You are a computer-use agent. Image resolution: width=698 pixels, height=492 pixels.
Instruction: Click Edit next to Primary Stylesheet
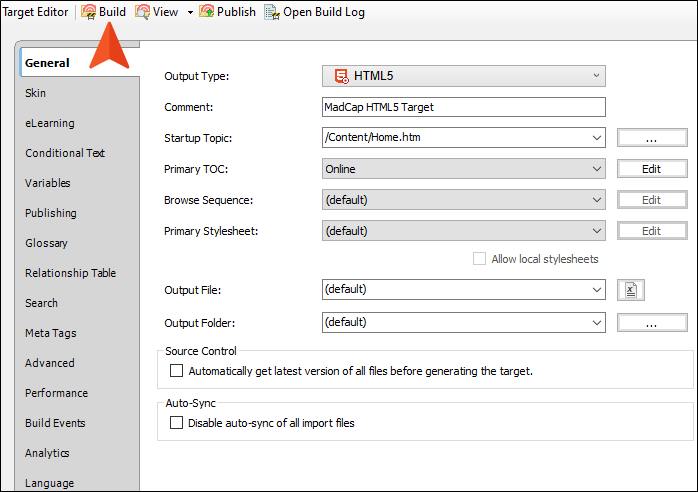[652, 231]
